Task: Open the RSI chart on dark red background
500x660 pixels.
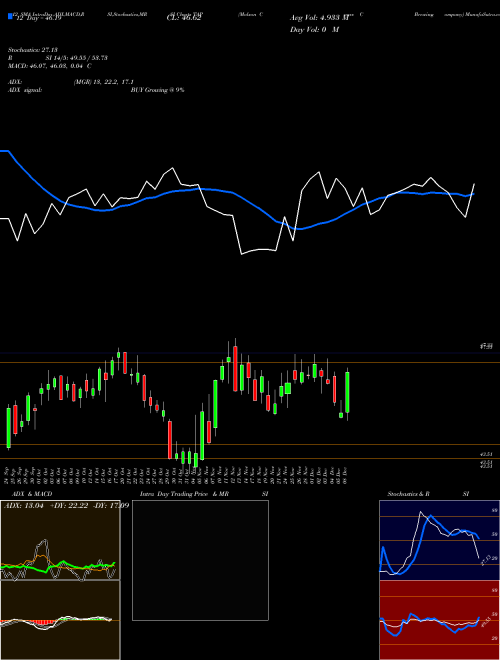Action: coord(439,620)
